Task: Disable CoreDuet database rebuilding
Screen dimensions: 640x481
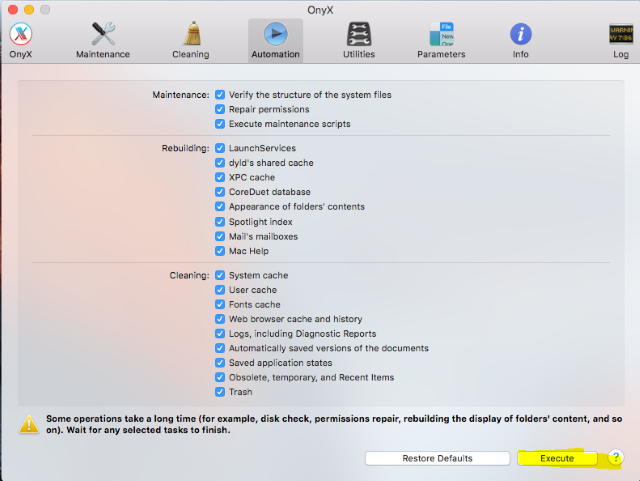Action: pos(220,192)
